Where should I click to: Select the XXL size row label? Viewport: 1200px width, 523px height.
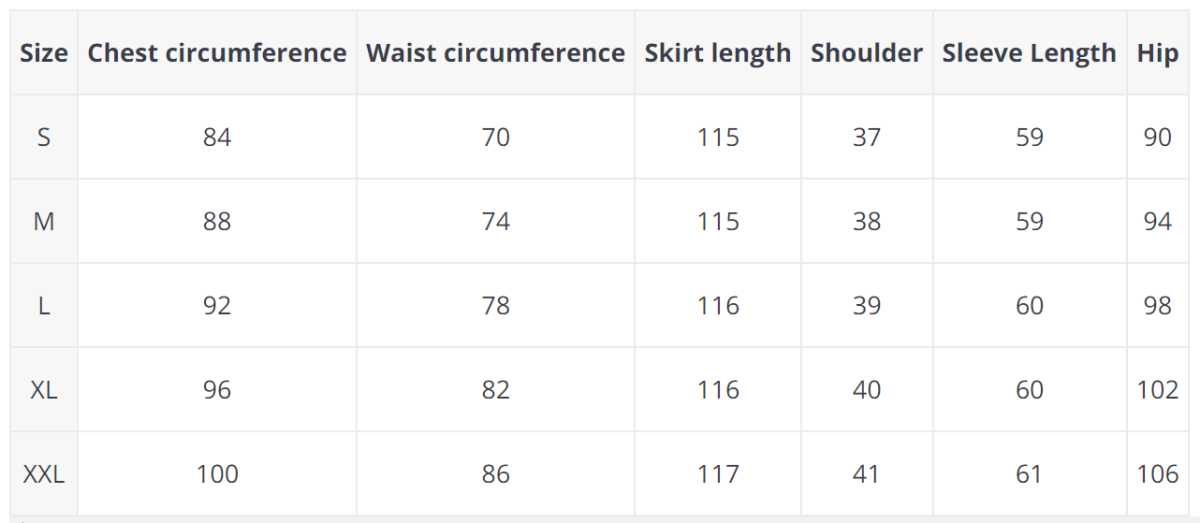click(44, 473)
